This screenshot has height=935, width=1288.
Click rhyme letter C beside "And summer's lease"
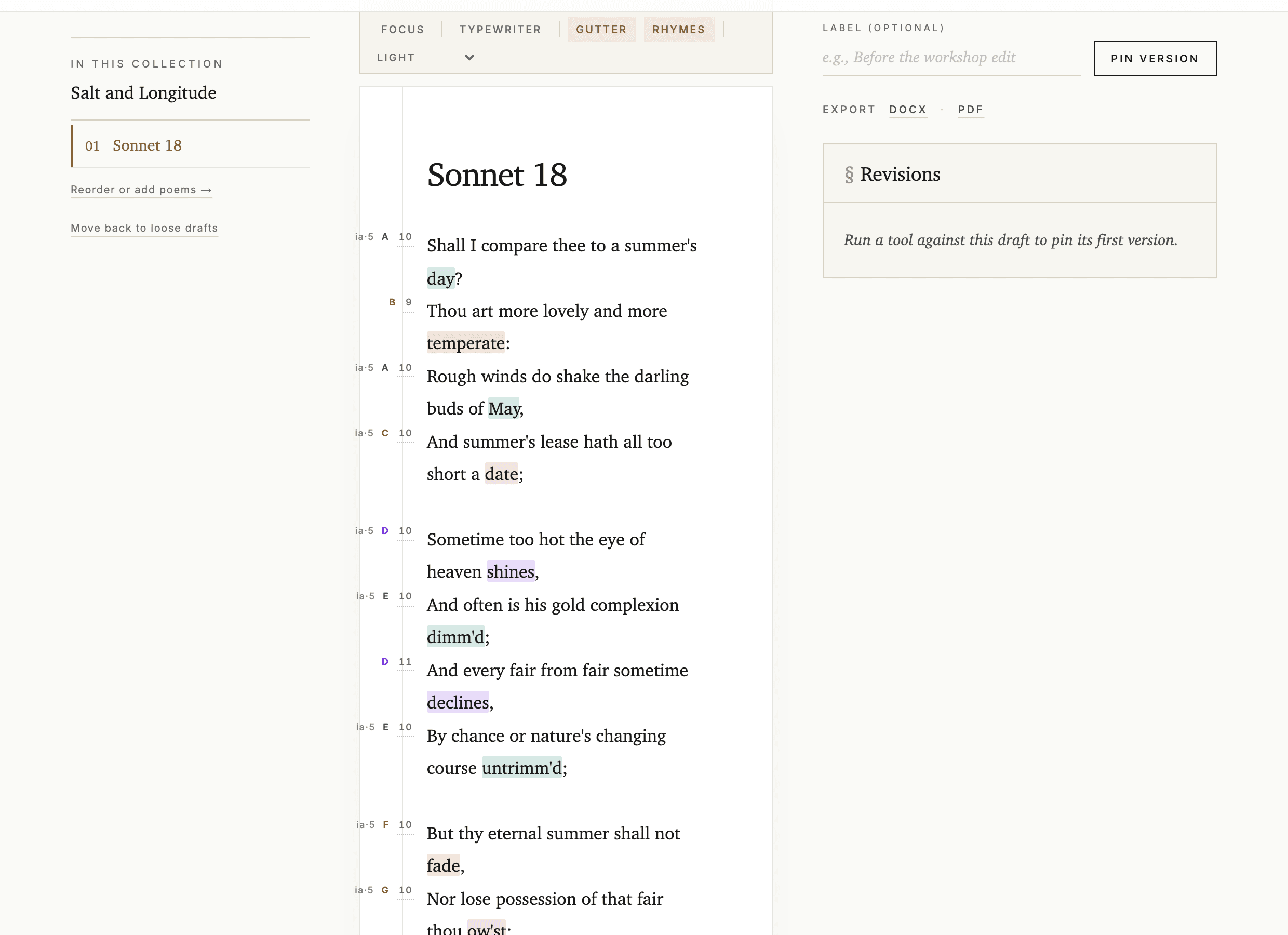pyautogui.click(x=385, y=433)
